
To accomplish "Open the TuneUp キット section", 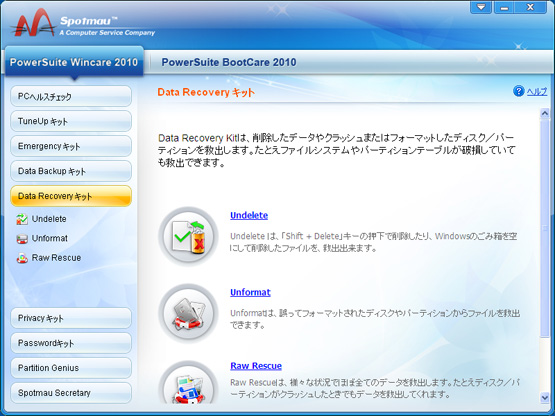I will 71,121.
